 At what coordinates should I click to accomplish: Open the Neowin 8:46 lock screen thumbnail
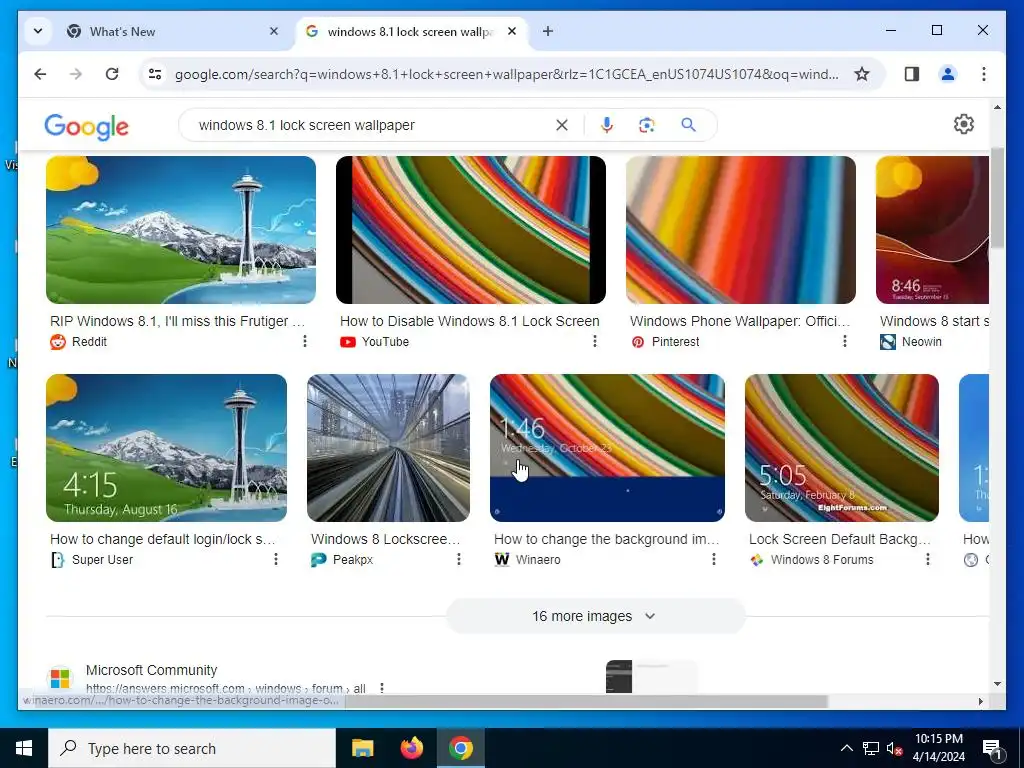click(932, 230)
